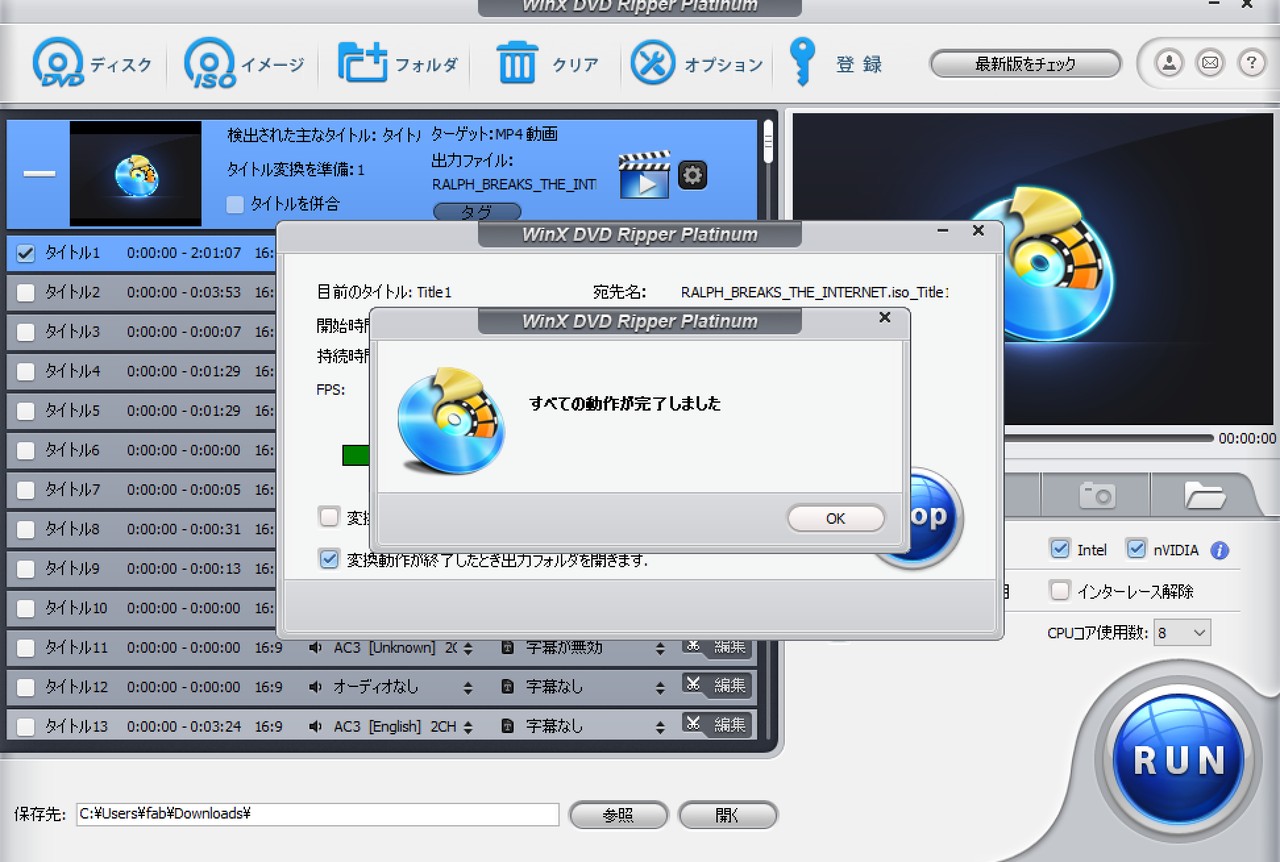Select the タイトル3 row
The image size is (1280, 862).
tap(142, 332)
